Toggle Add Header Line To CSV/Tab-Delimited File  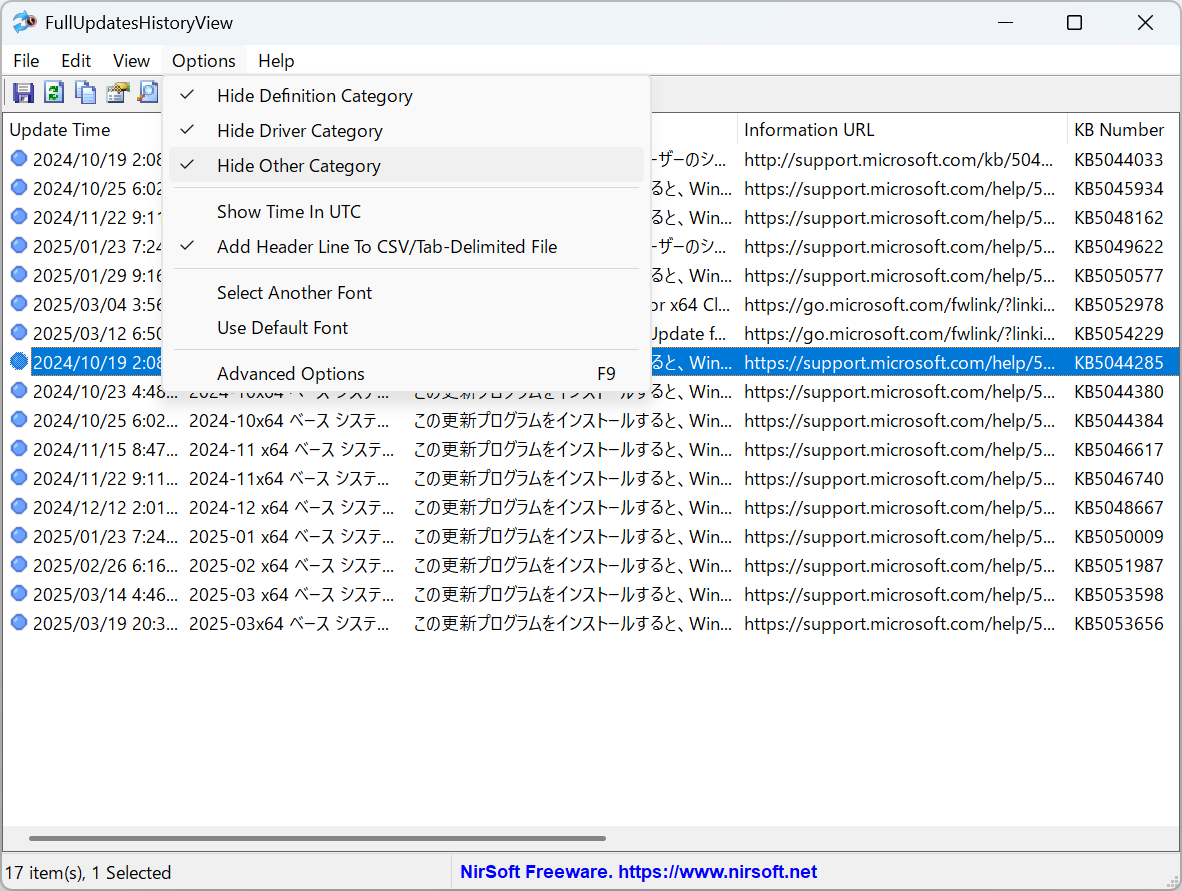point(406,246)
